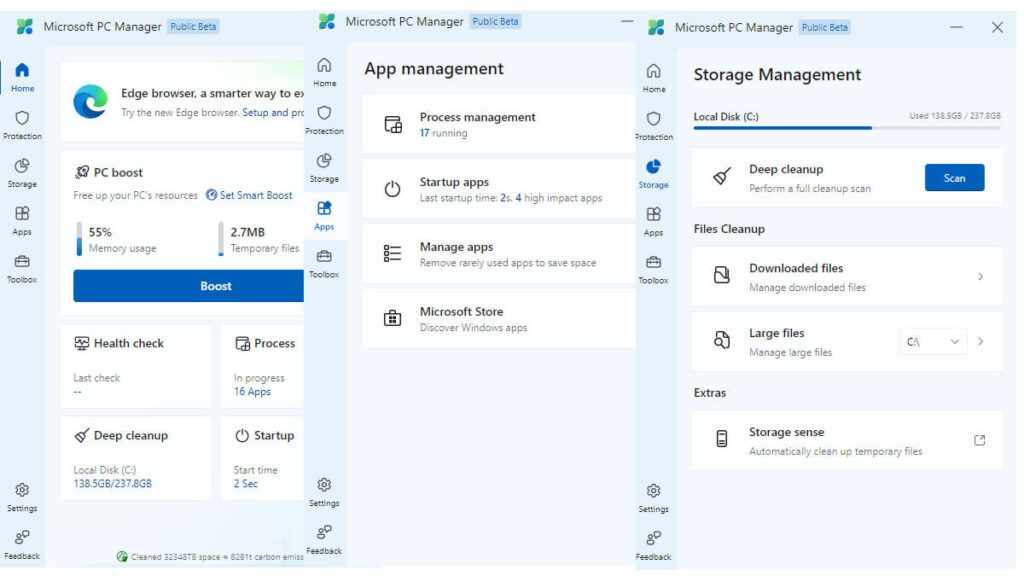Expand Large files with right chevron

click(980, 342)
